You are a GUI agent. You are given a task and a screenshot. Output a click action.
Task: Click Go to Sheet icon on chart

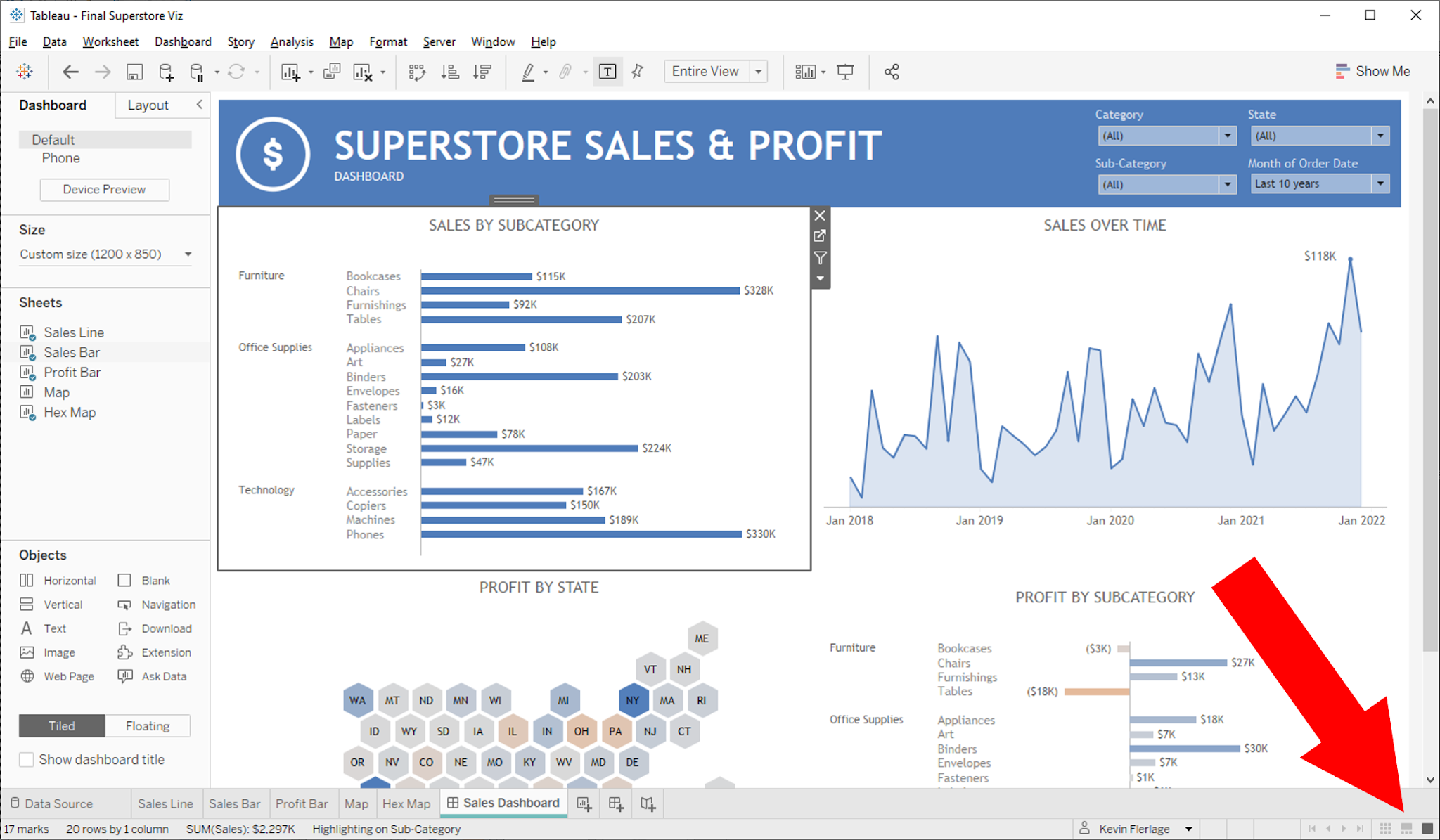(820, 236)
